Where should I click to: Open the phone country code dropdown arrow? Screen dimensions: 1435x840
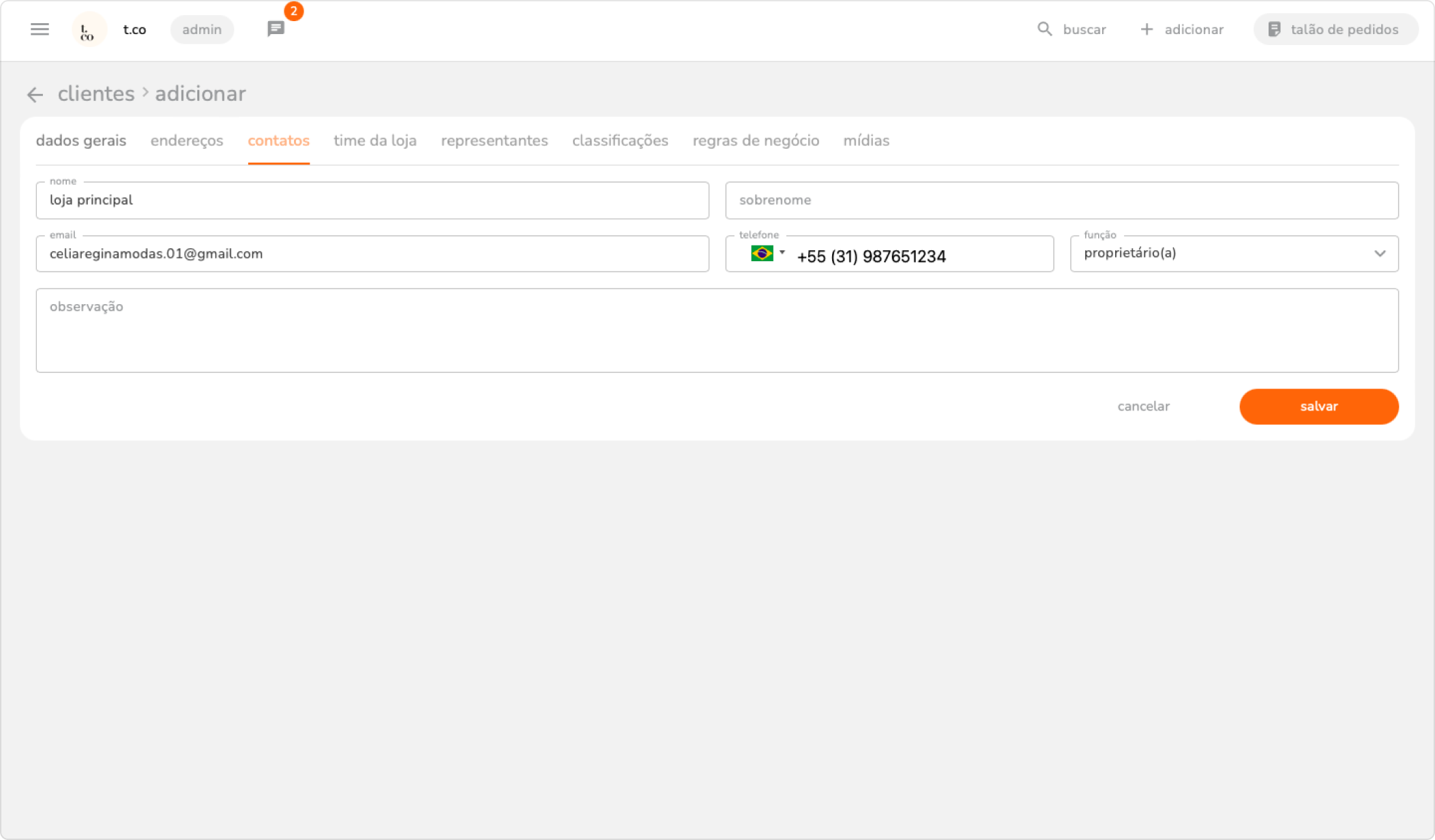tap(782, 252)
